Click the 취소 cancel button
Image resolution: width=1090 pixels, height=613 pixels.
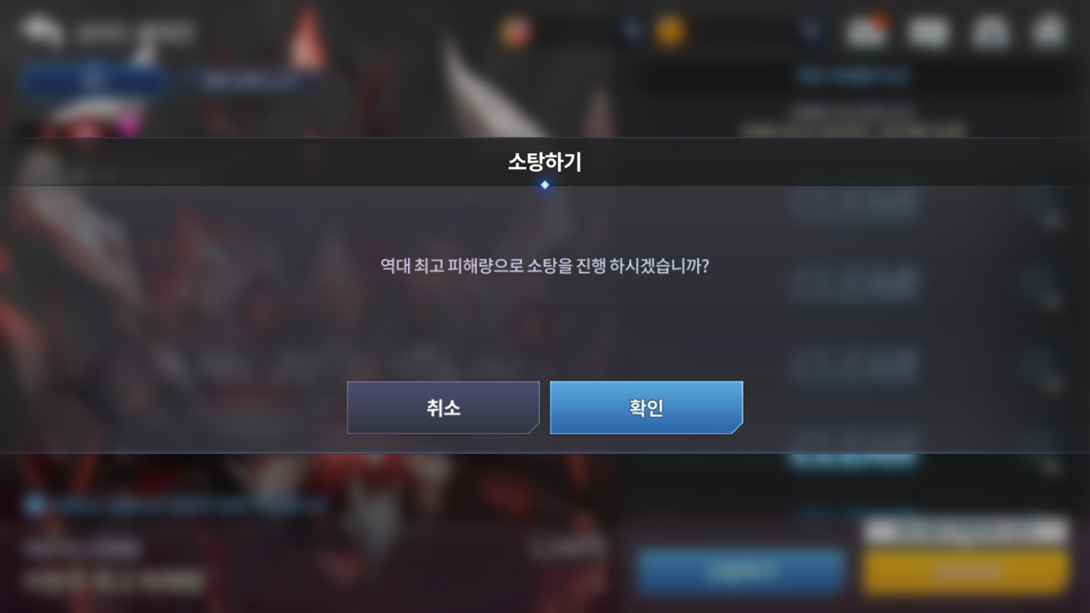tap(443, 407)
